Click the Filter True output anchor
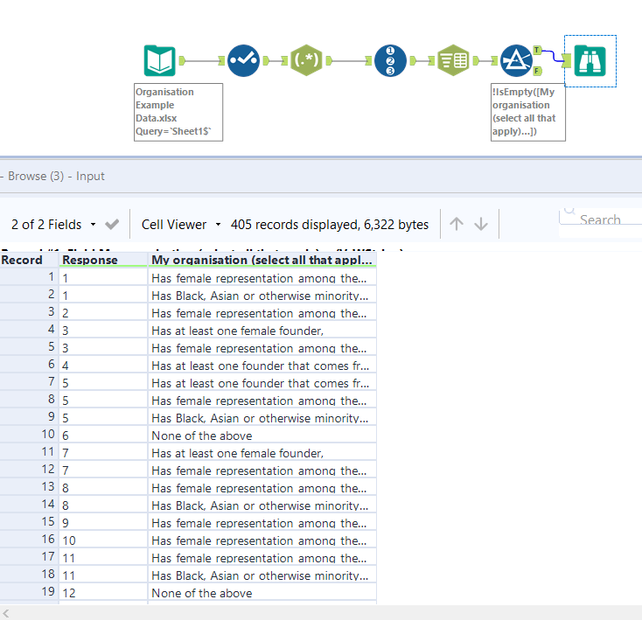642x620 pixels. point(538,49)
